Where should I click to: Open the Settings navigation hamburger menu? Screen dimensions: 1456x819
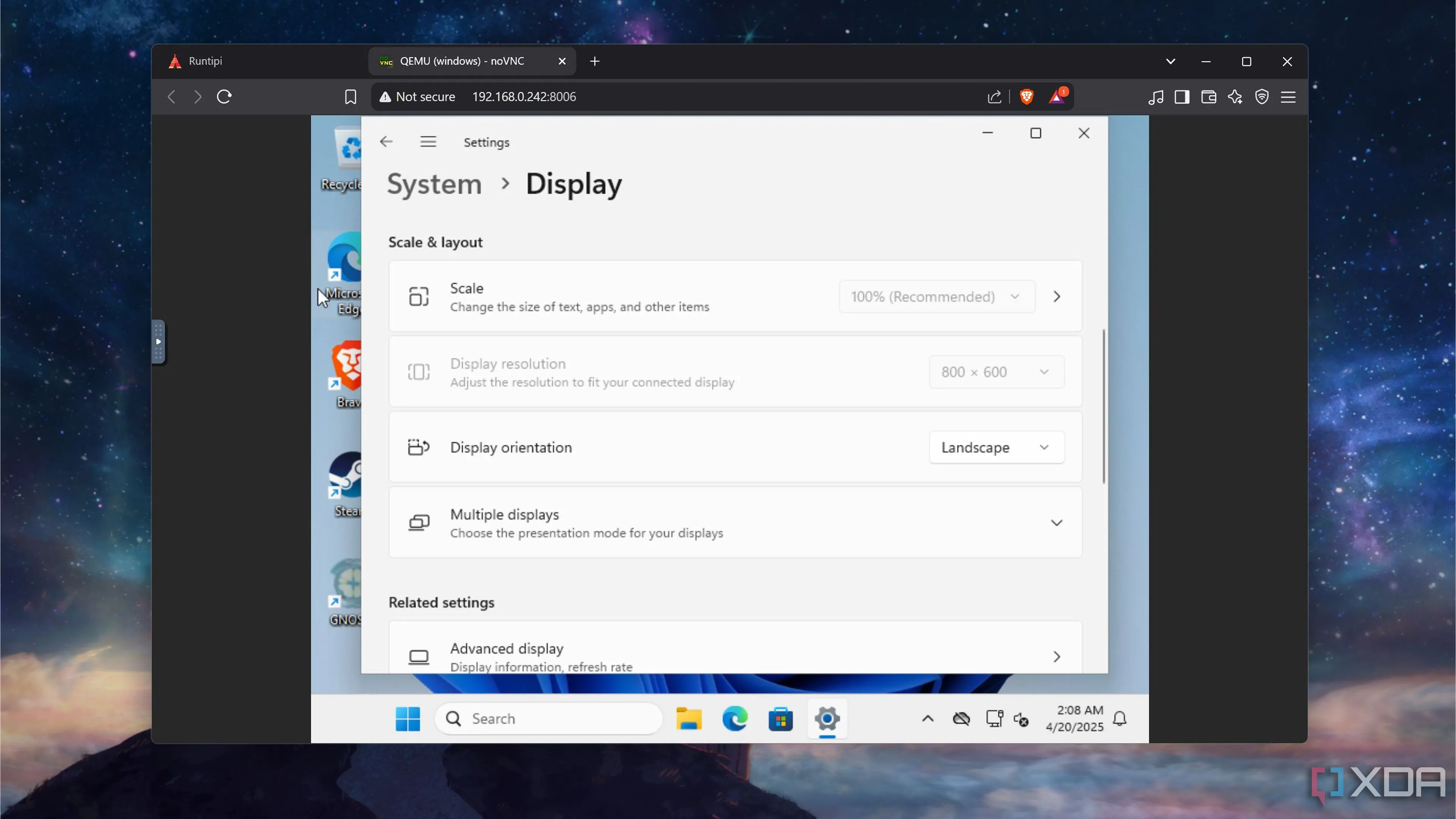[428, 142]
